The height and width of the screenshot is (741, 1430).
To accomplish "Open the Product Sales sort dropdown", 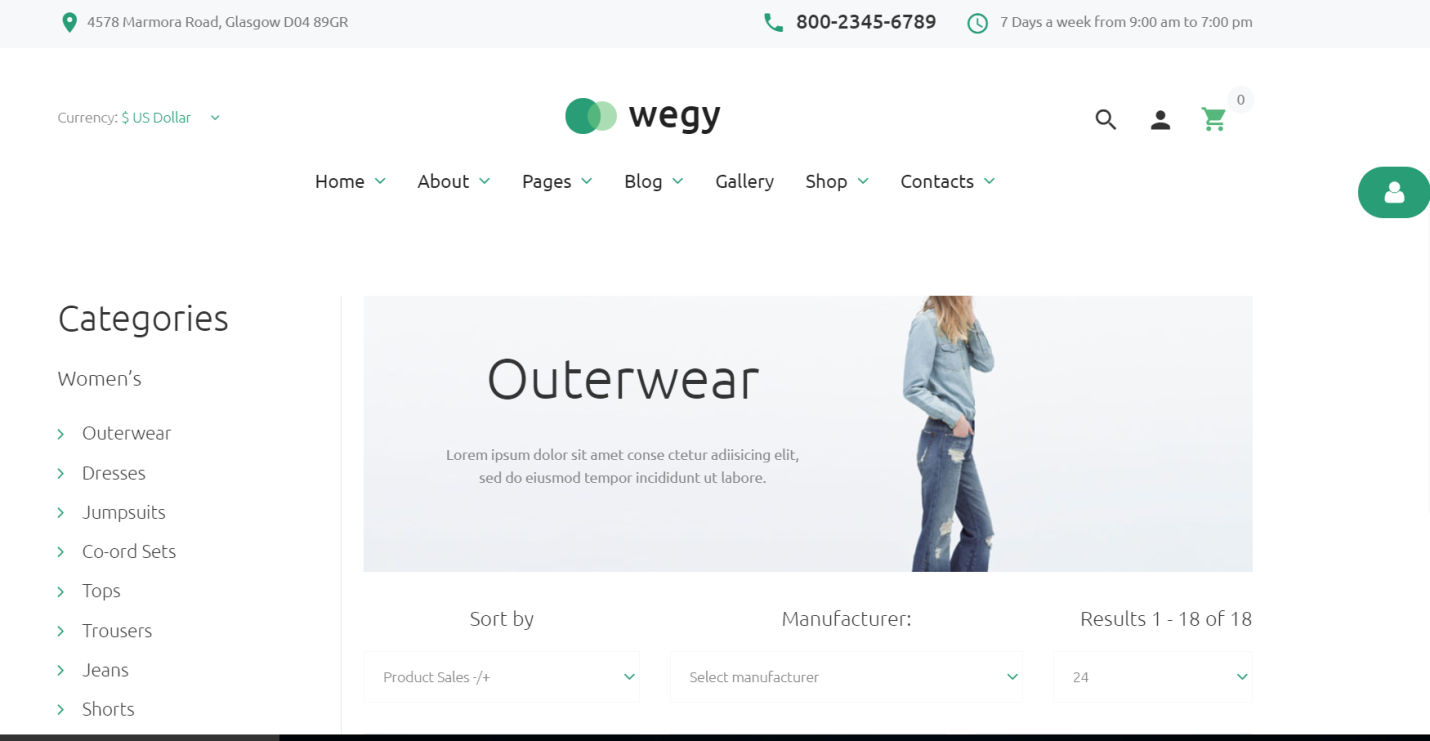I will click(502, 677).
